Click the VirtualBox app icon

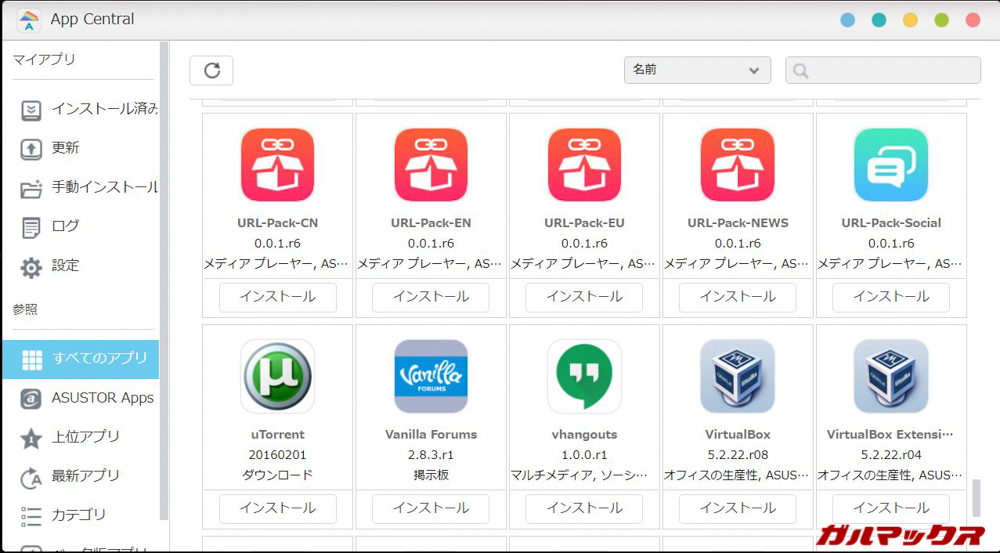737,376
